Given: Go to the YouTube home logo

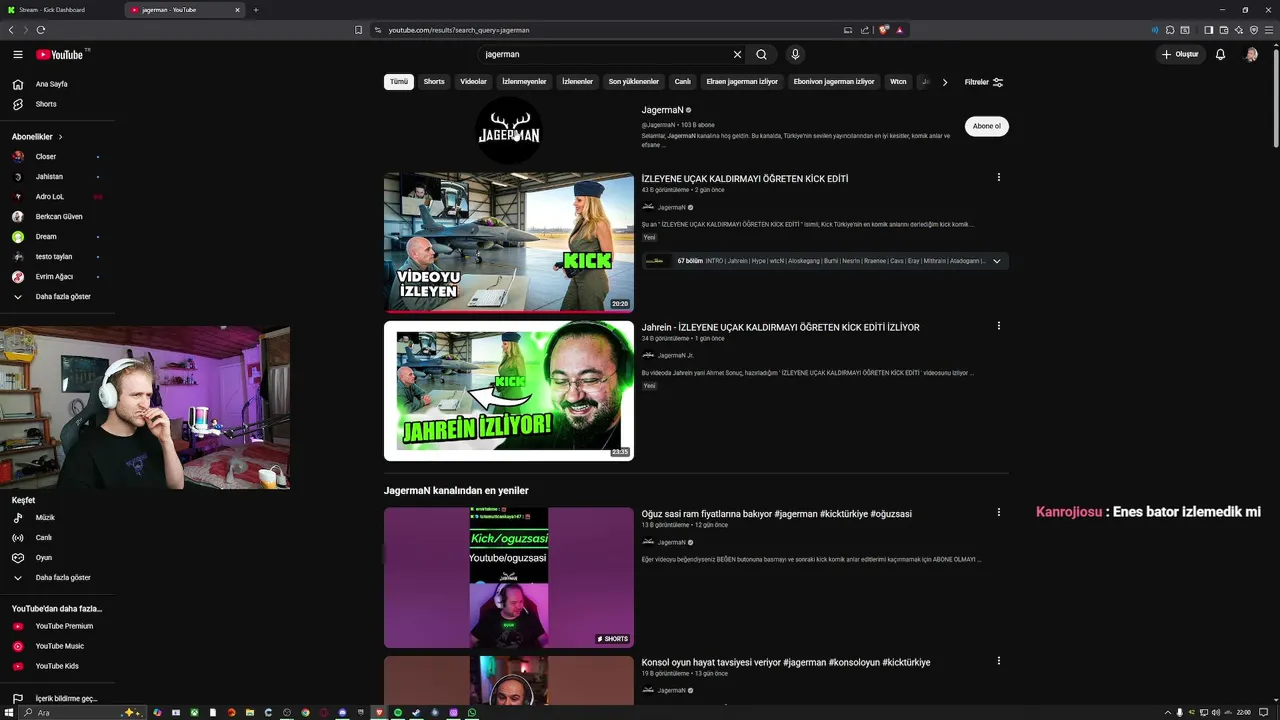Looking at the screenshot, I should click(60, 54).
